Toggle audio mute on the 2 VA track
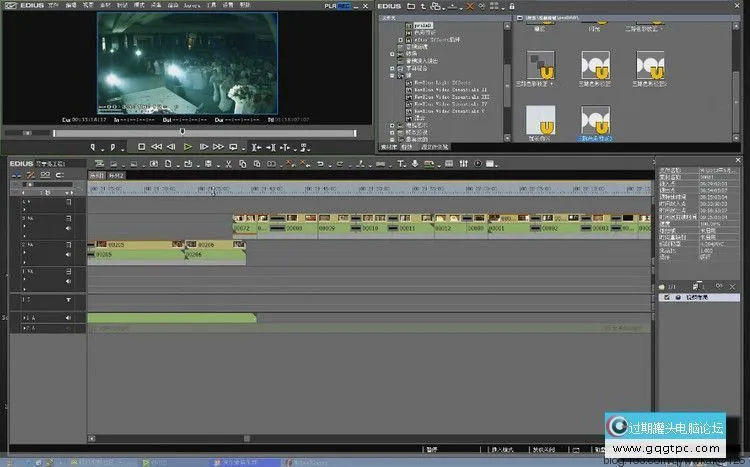This screenshot has width=750, height=467. (68, 256)
